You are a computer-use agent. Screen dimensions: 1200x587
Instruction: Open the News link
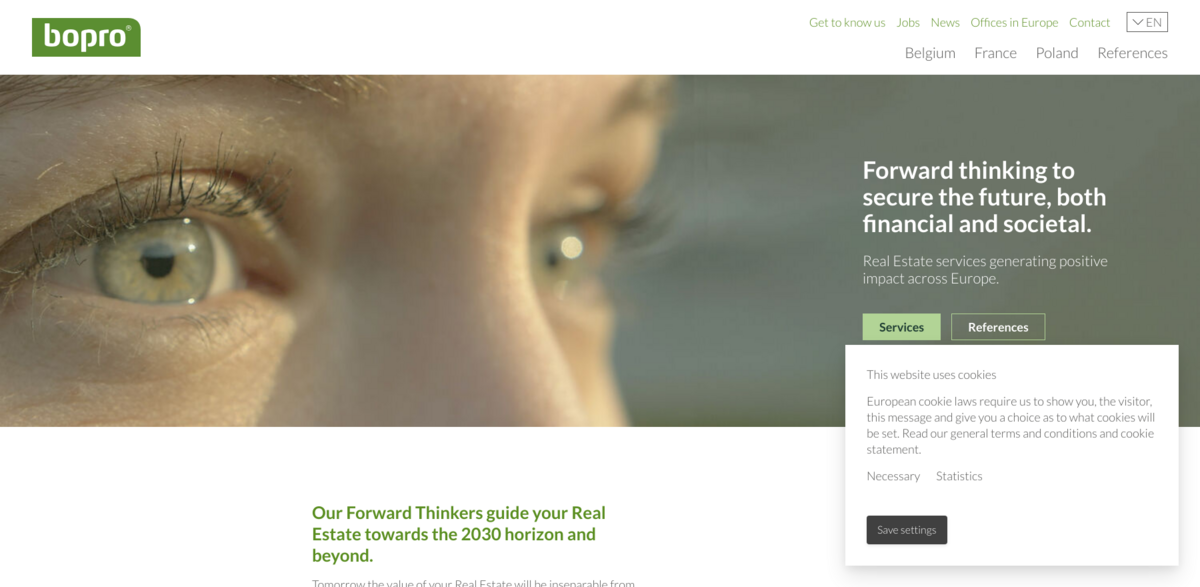945,22
